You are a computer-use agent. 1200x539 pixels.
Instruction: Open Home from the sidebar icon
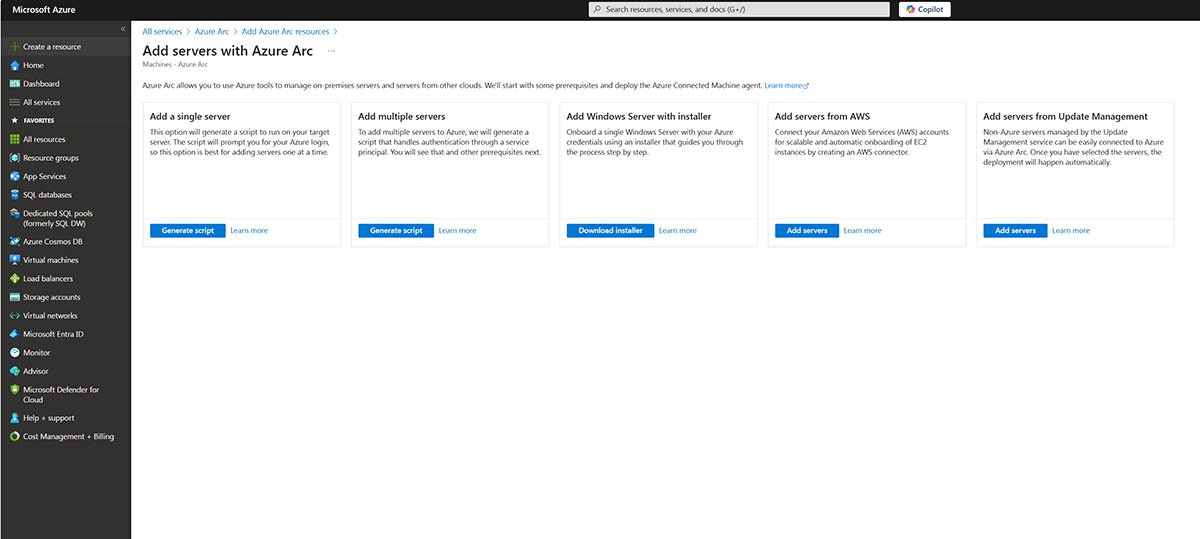coord(14,65)
